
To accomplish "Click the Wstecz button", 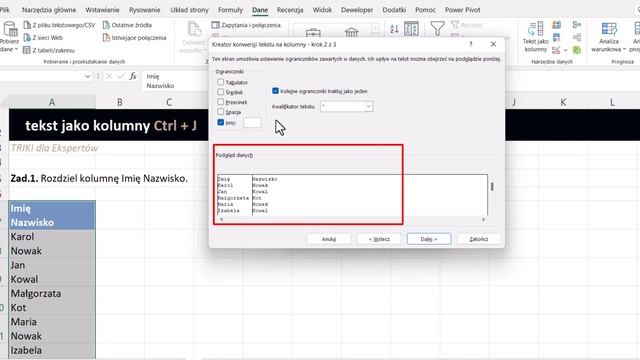I will coord(379,239).
